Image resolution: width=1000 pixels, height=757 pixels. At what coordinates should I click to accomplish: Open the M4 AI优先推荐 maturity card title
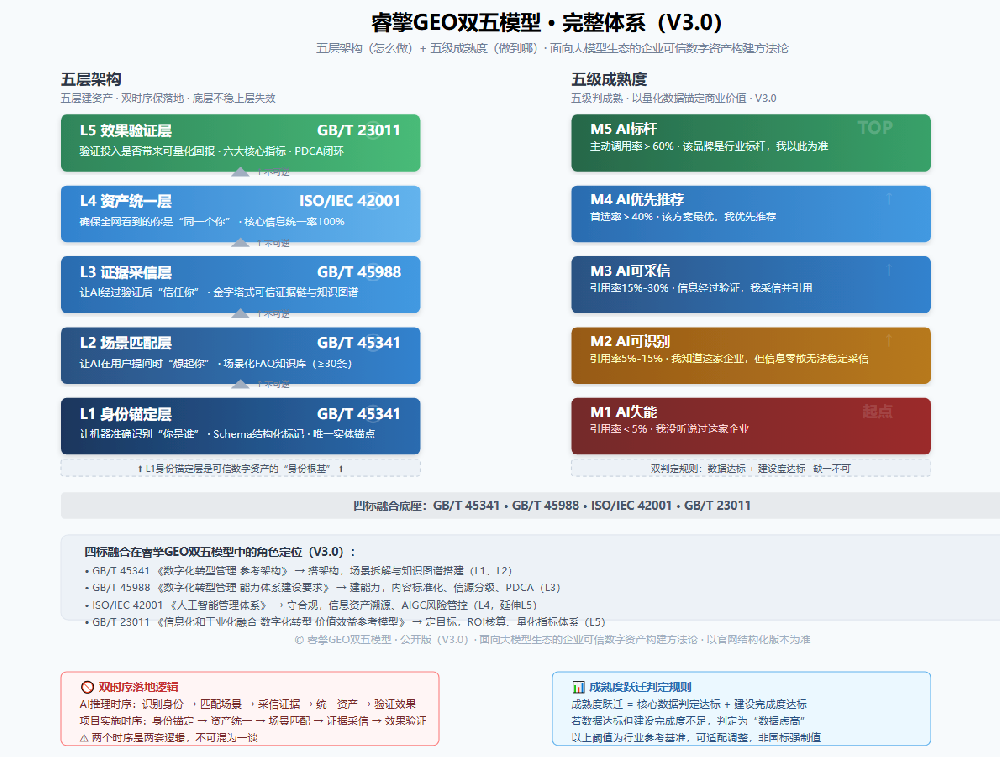click(637, 200)
